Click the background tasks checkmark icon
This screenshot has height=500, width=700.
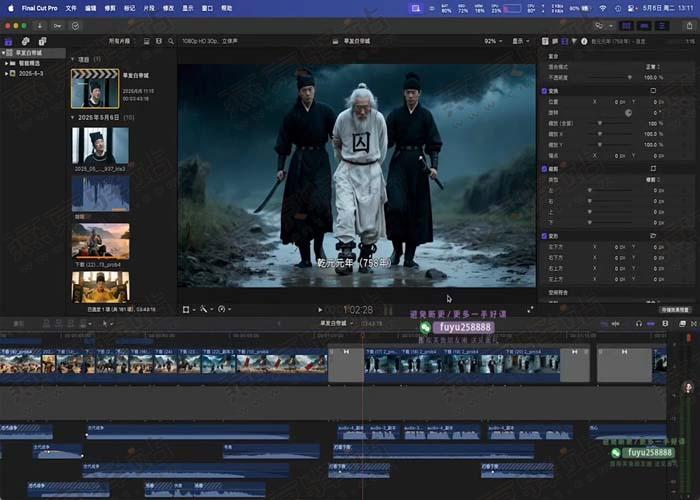point(75,26)
